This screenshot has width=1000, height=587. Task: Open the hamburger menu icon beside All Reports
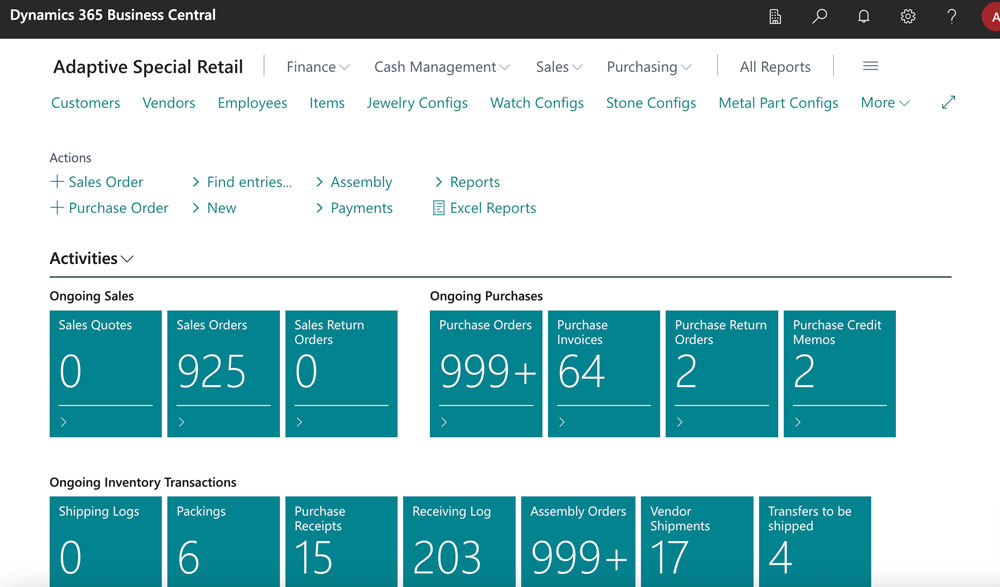[x=870, y=66]
